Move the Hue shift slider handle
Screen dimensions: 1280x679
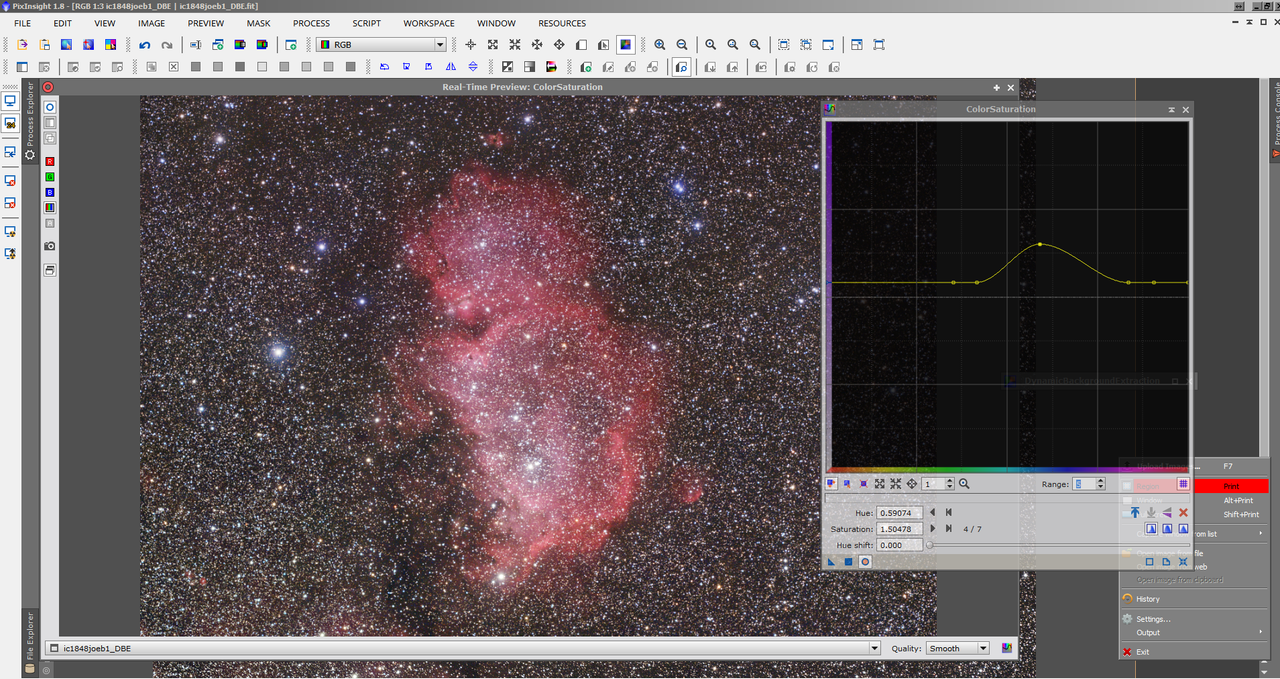point(930,545)
